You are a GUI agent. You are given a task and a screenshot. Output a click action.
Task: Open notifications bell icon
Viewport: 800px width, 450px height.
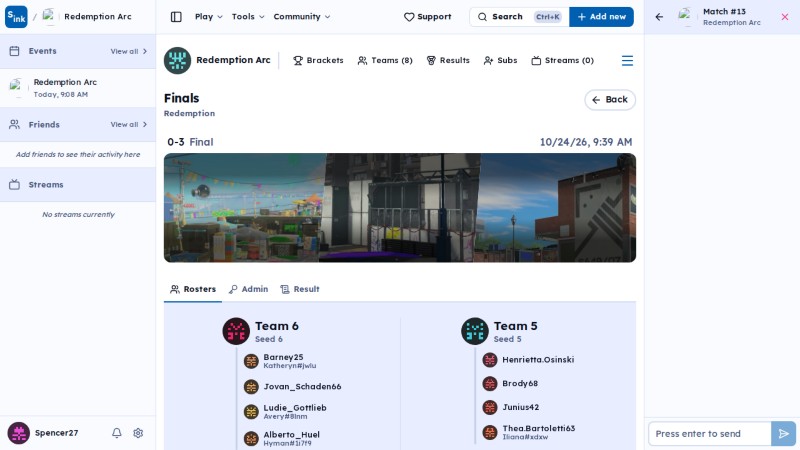pyautogui.click(x=117, y=433)
